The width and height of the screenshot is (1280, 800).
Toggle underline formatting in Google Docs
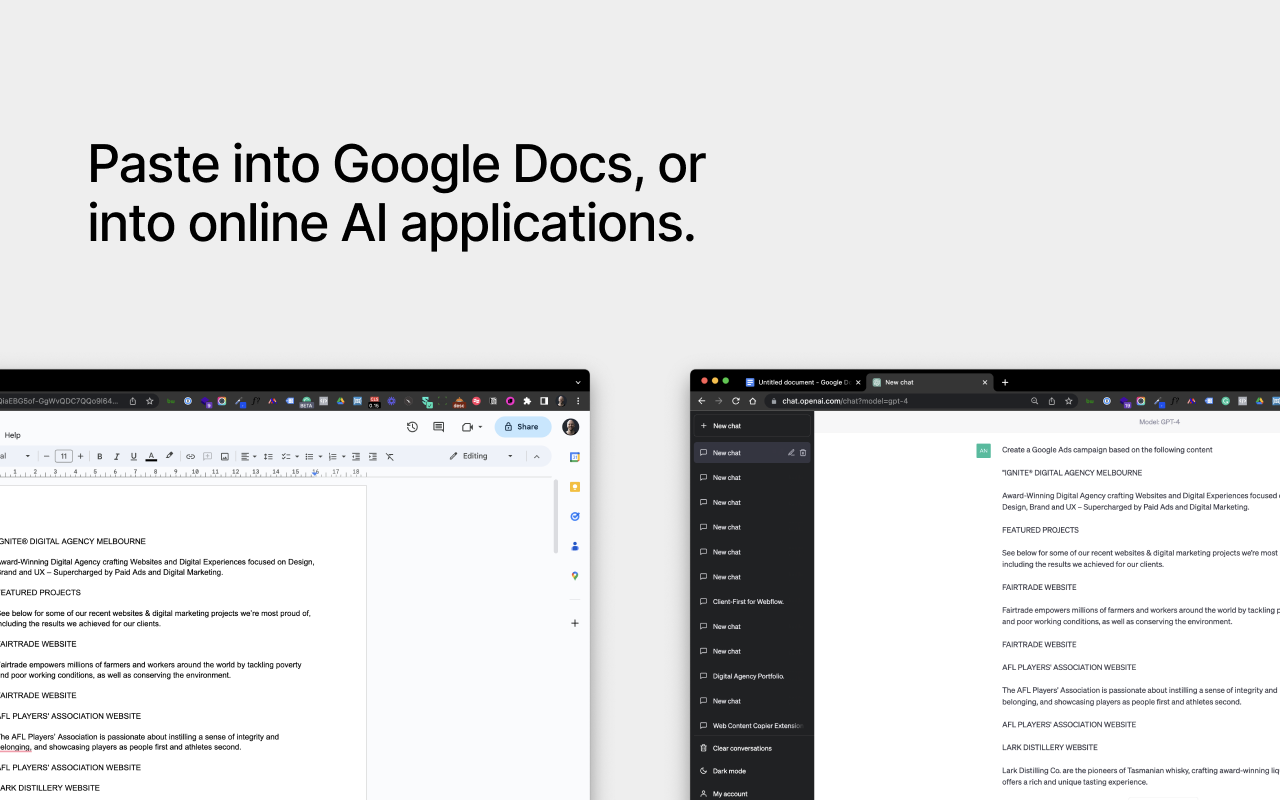click(x=134, y=456)
